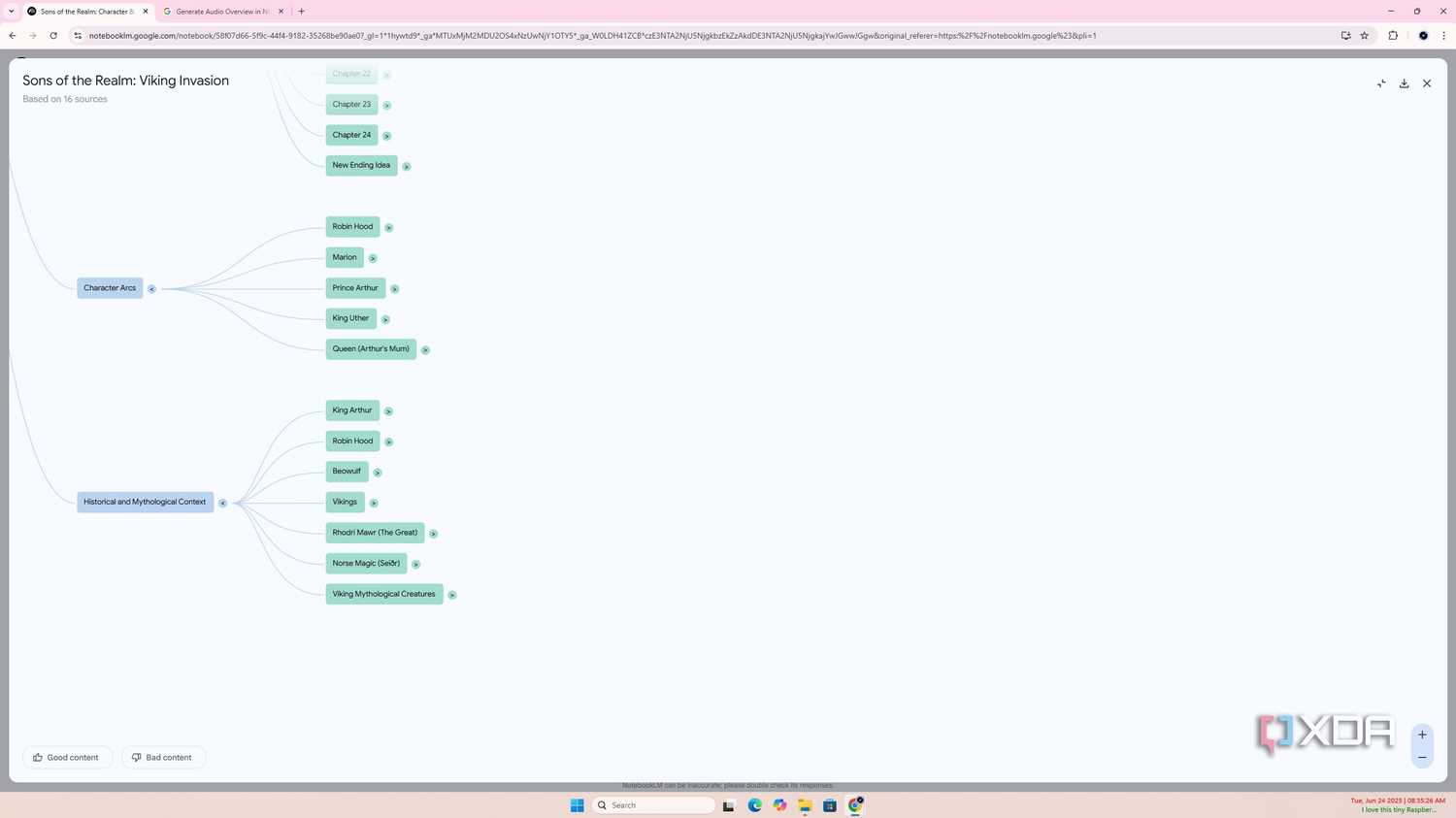
Task: Expand the Prince Arthur node
Action: click(394, 289)
